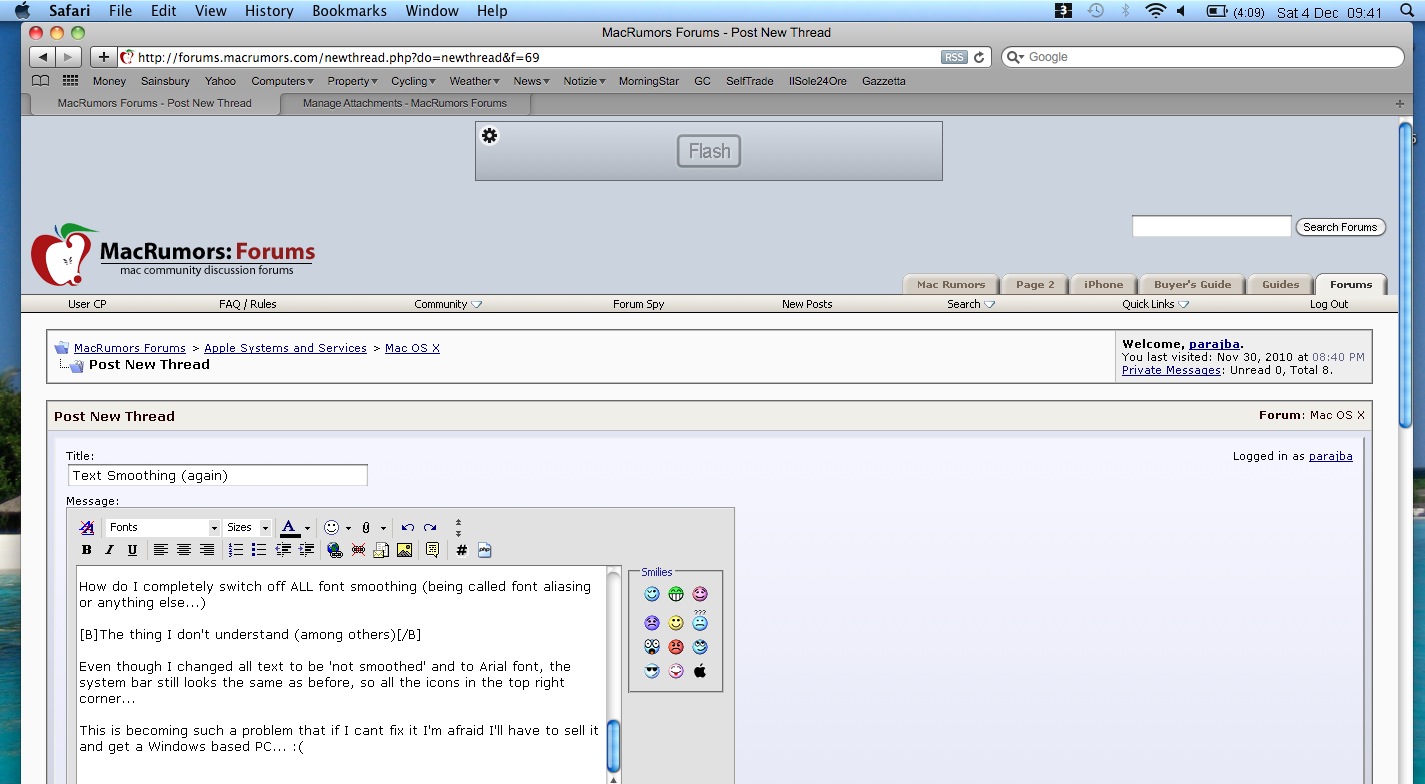
Task: Click the Insert Link globe icon
Action: click(335, 550)
